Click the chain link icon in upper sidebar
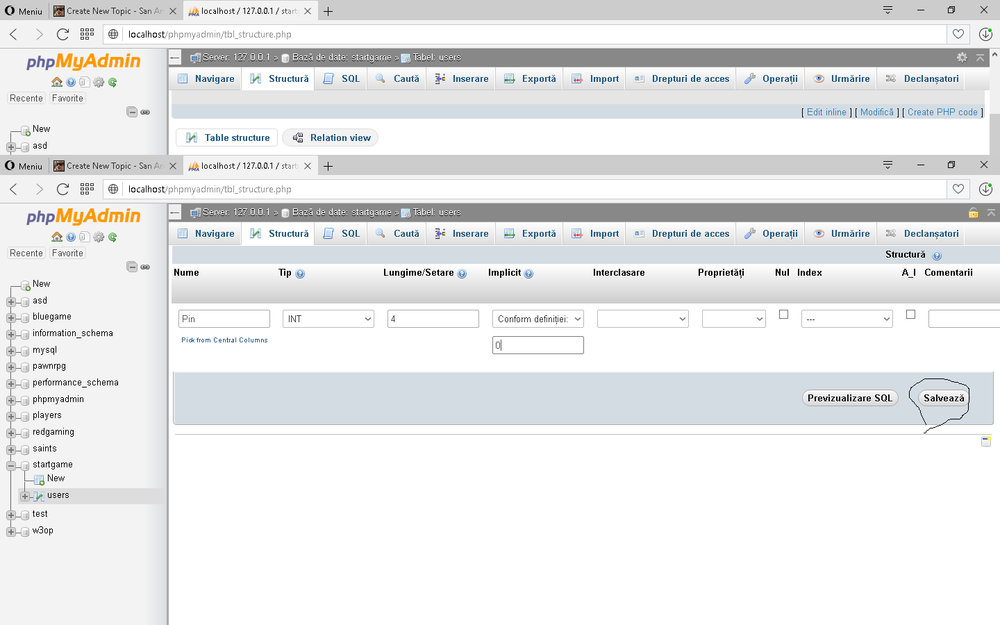This screenshot has height=625, width=1000. coord(145,112)
